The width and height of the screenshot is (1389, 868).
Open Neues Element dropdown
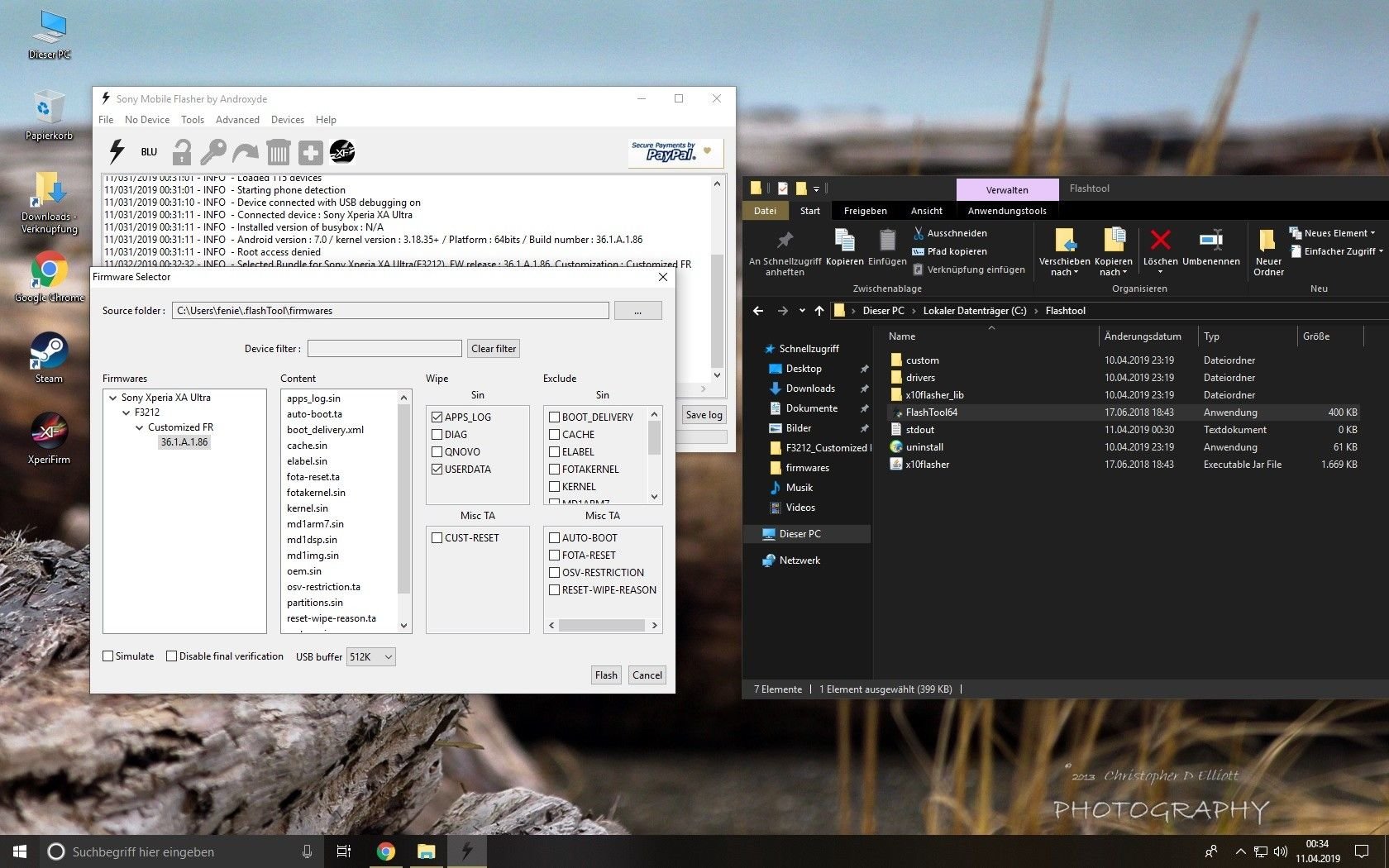1332,233
